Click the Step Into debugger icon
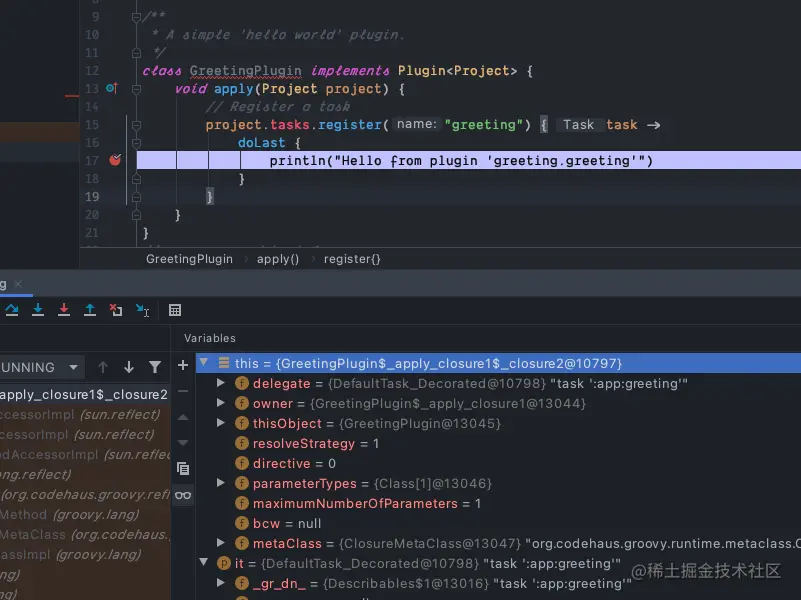 pos(38,310)
